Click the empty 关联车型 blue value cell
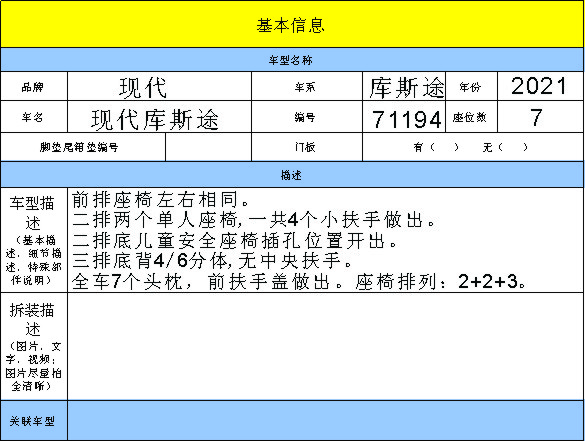 click(325, 420)
